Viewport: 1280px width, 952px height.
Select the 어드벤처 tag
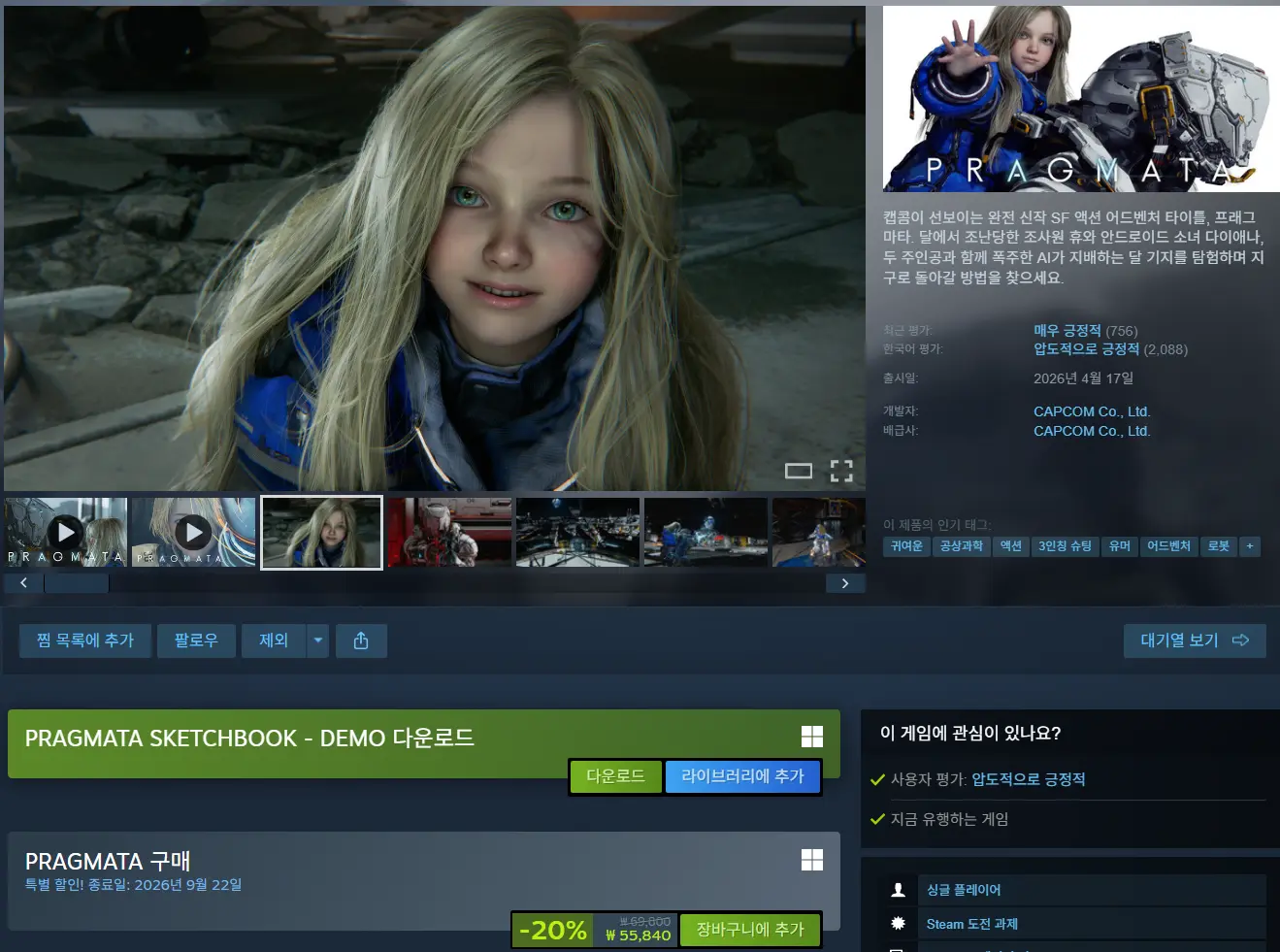[1168, 546]
